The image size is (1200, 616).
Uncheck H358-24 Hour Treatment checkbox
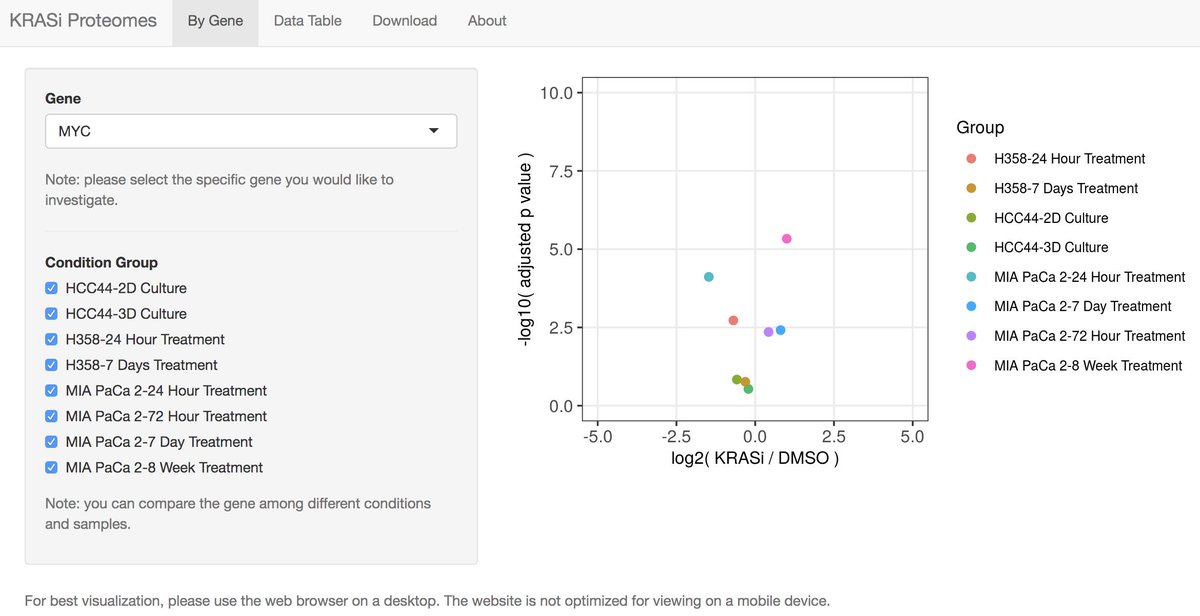[x=52, y=339]
